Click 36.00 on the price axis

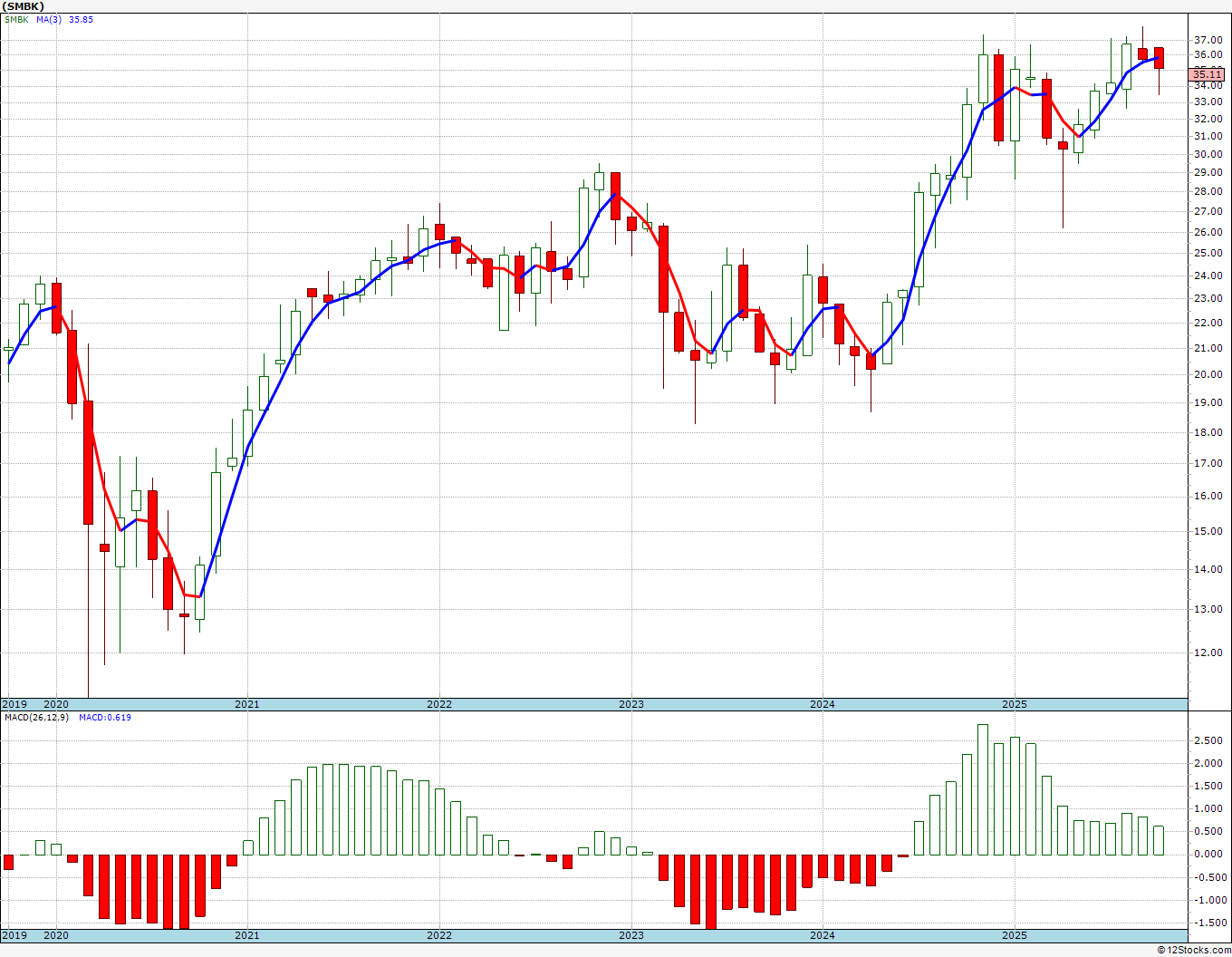pos(1208,55)
